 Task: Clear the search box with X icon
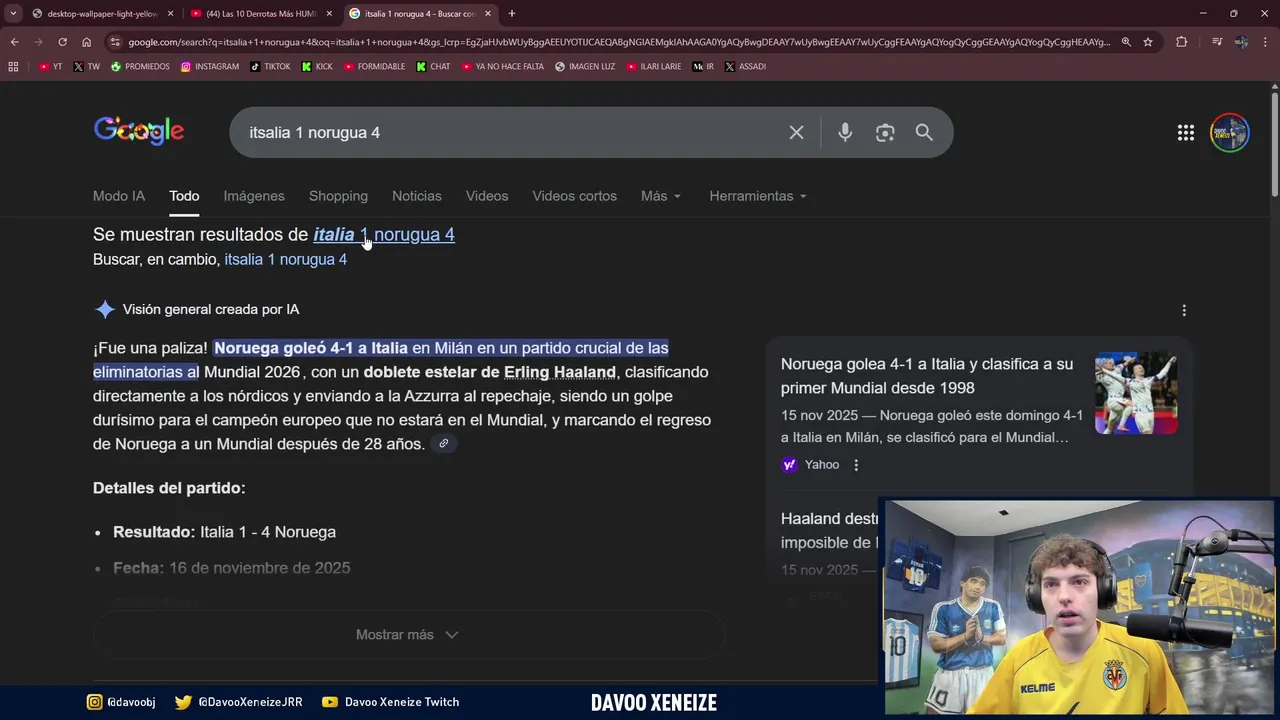click(x=796, y=132)
